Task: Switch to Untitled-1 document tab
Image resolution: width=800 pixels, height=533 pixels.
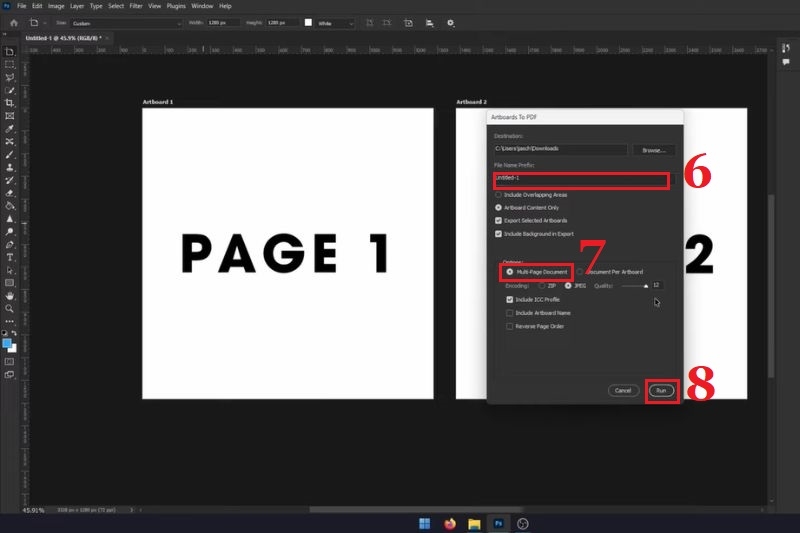Action: point(64,38)
